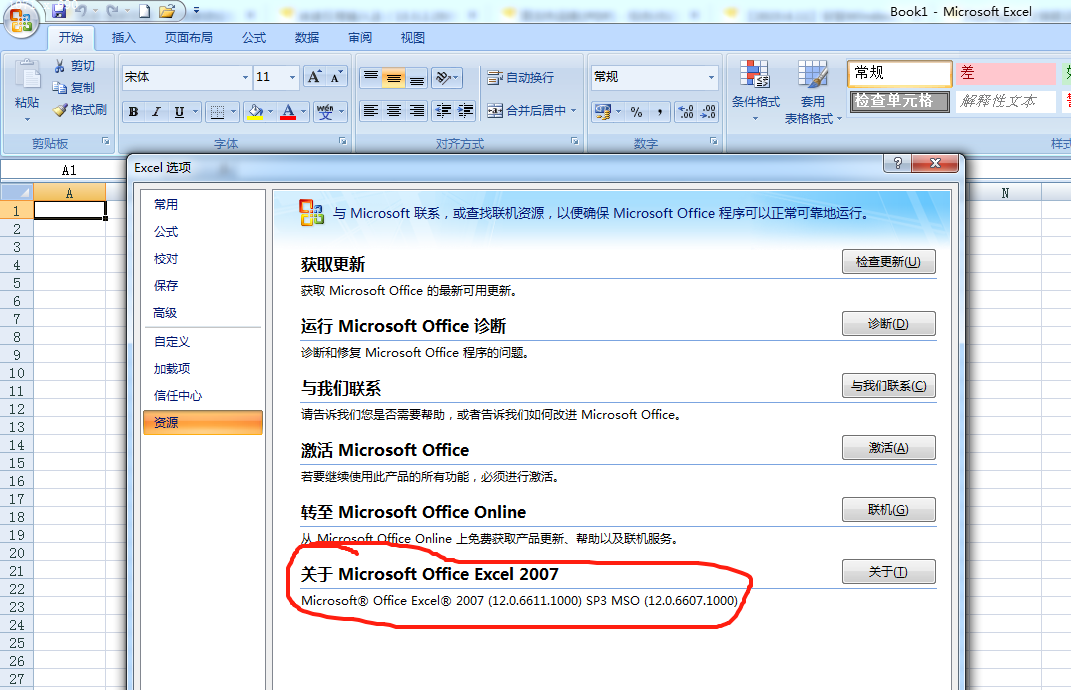This screenshot has width=1071, height=690.
Task: Expand accounting number format arrow
Action: 619,111
